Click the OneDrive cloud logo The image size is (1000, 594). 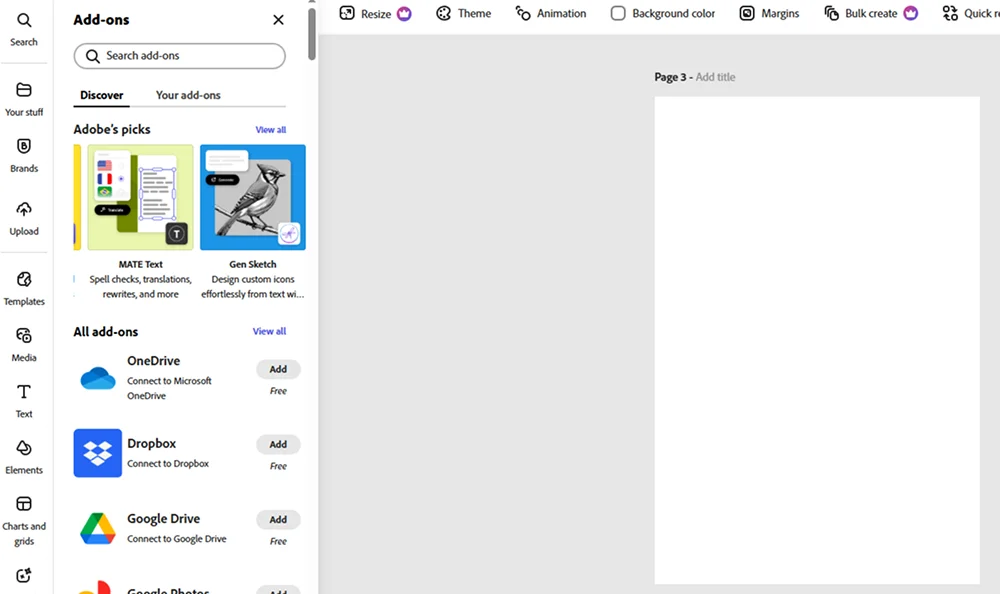pos(98,378)
